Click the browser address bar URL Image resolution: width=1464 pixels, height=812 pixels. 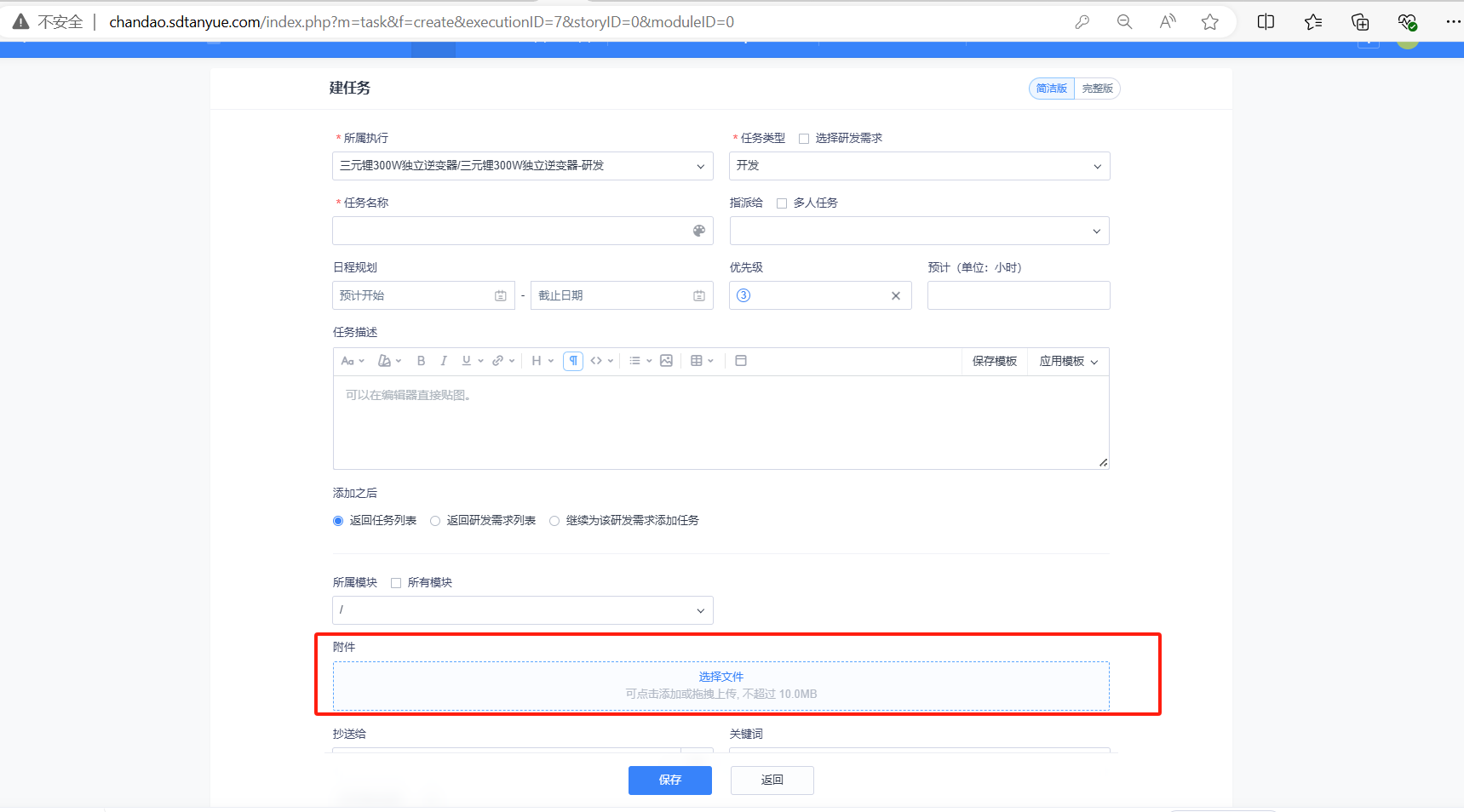point(422,22)
